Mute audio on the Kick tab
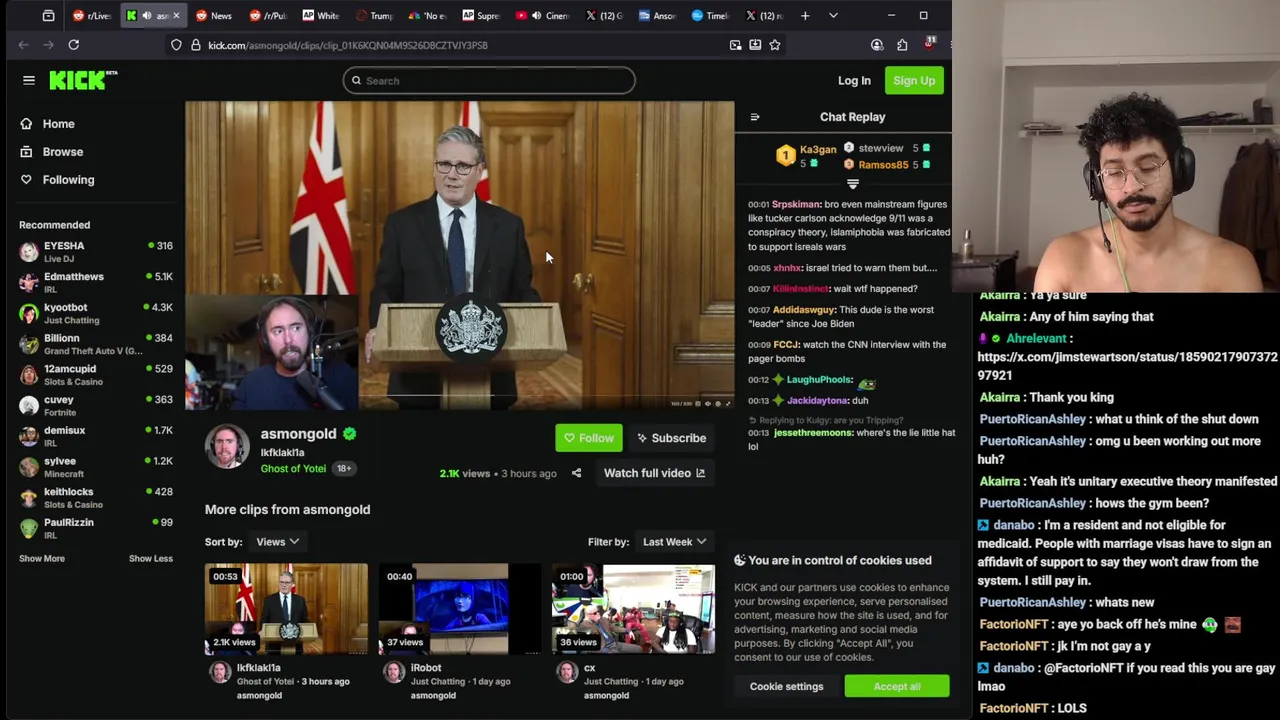The height and width of the screenshot is (720, 1280). (146, 16)
